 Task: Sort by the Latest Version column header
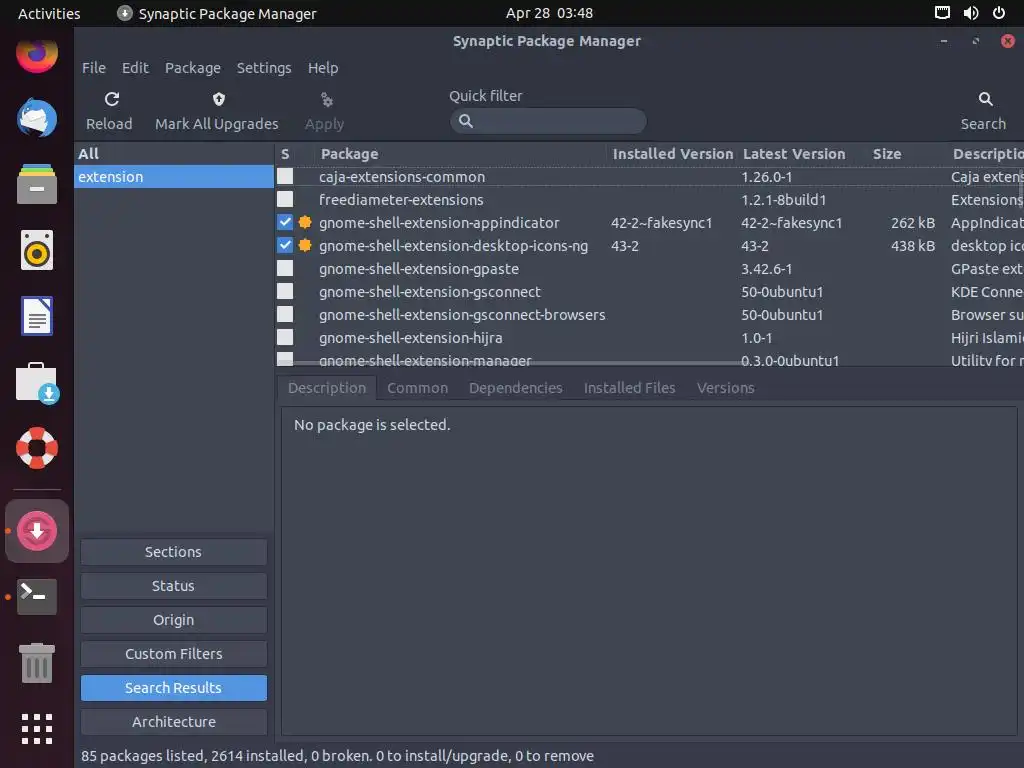click(x=793, y=154)
